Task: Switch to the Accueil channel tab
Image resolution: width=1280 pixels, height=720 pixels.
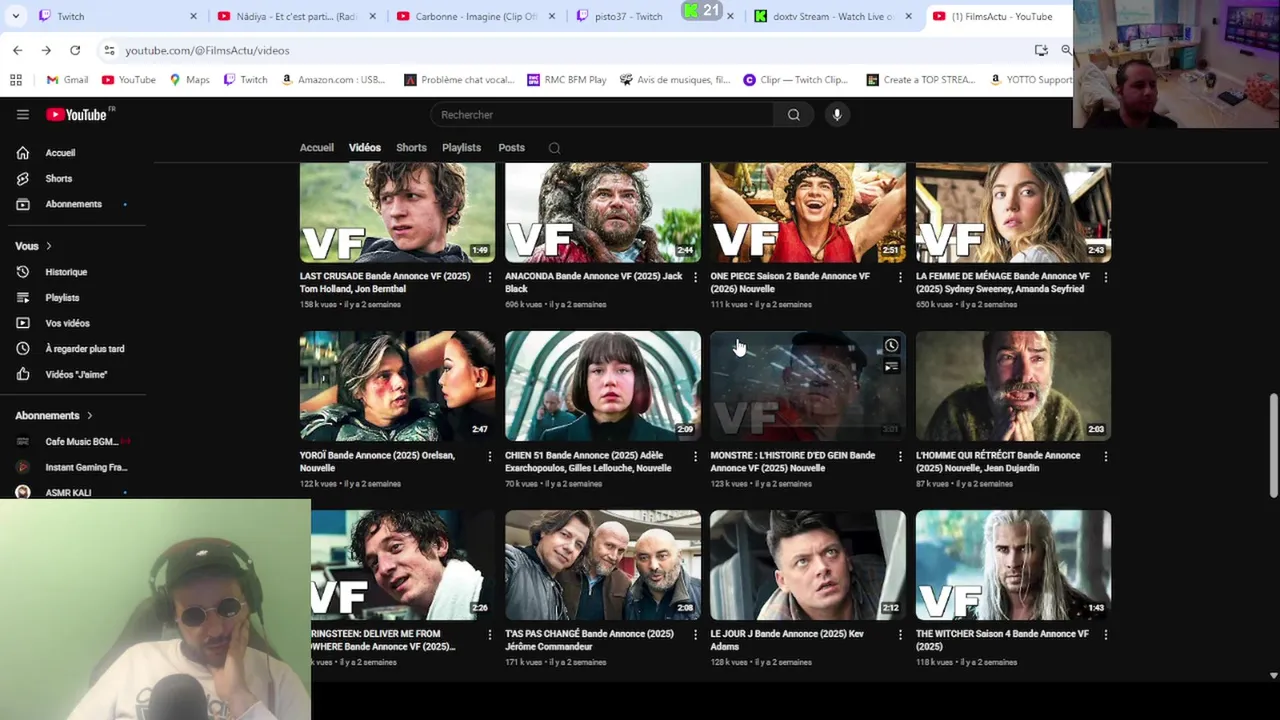Action: click(317, 148)
